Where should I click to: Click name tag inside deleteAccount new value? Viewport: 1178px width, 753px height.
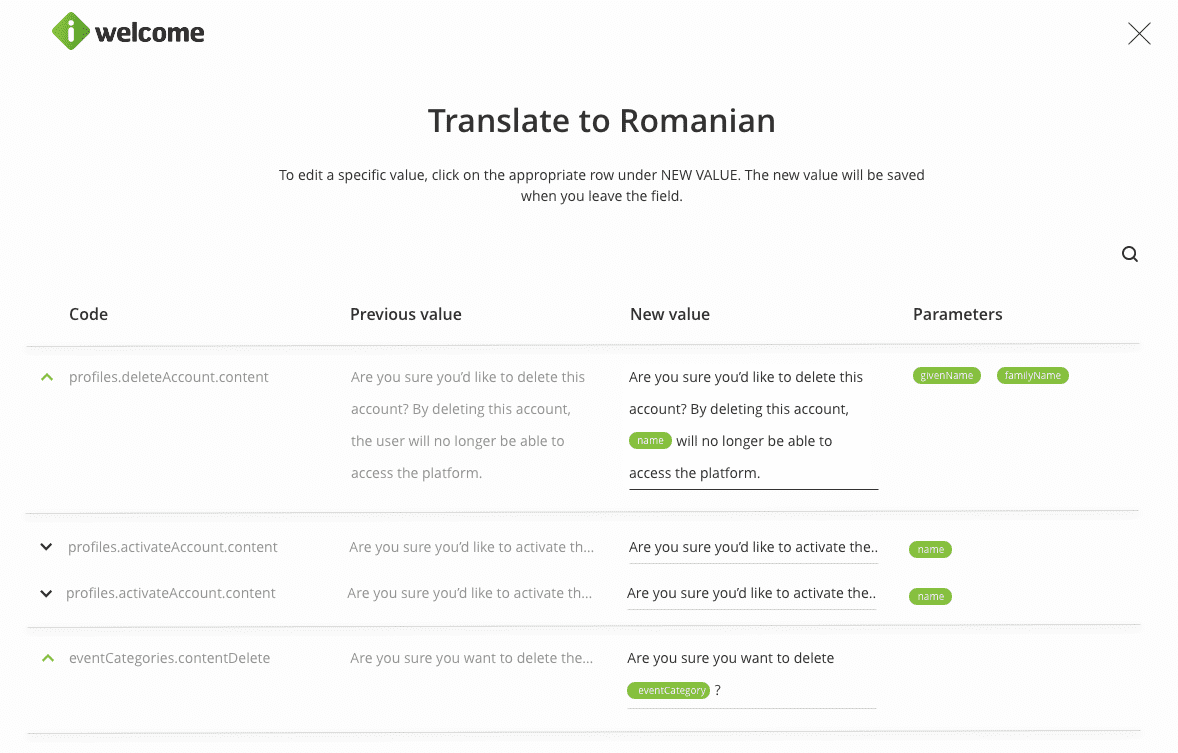(x=650, y=441)
